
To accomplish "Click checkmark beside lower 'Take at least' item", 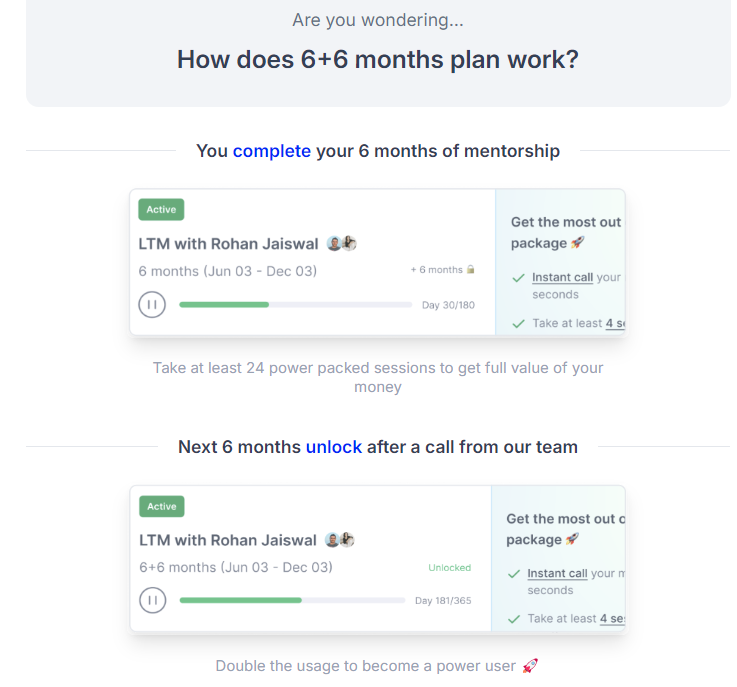I will 514,619.
